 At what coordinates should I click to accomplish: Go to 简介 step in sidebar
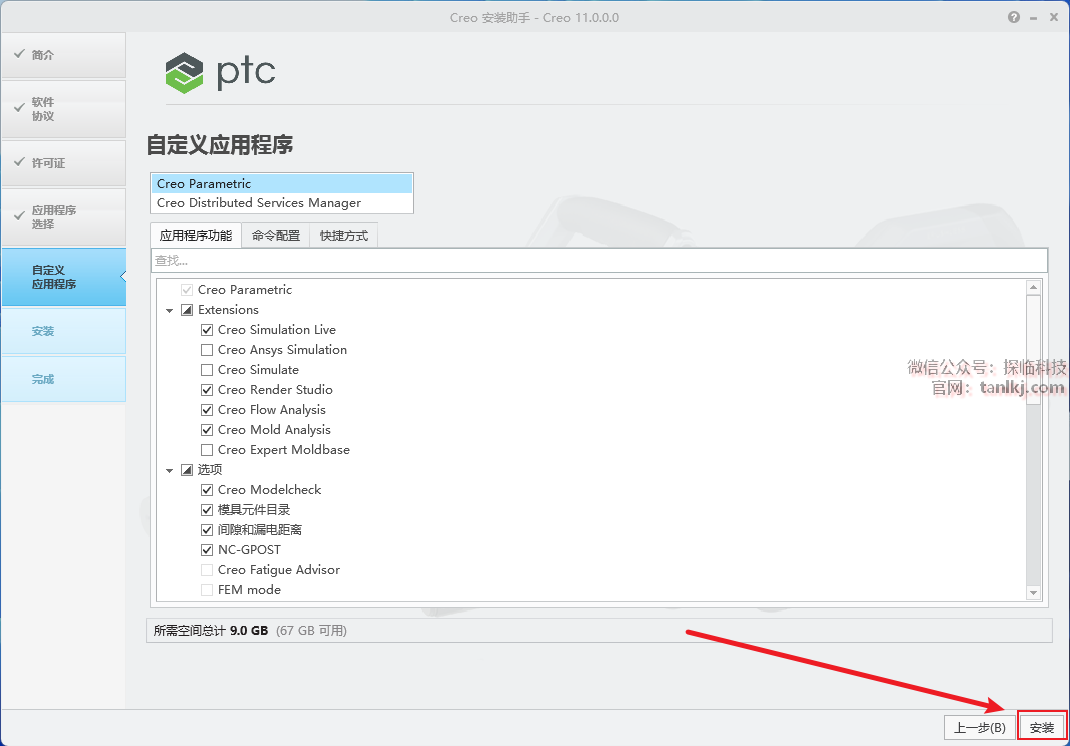pos(63,55)
